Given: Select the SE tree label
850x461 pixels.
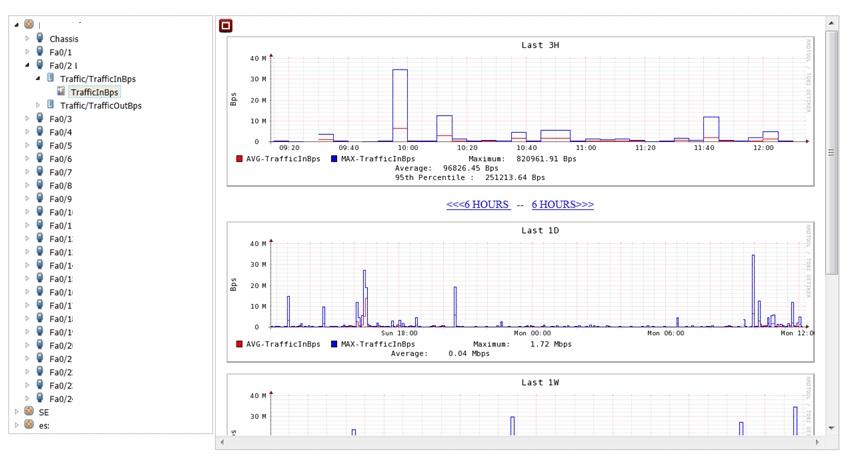Looking at the screenshot, I should click(44, 412).
